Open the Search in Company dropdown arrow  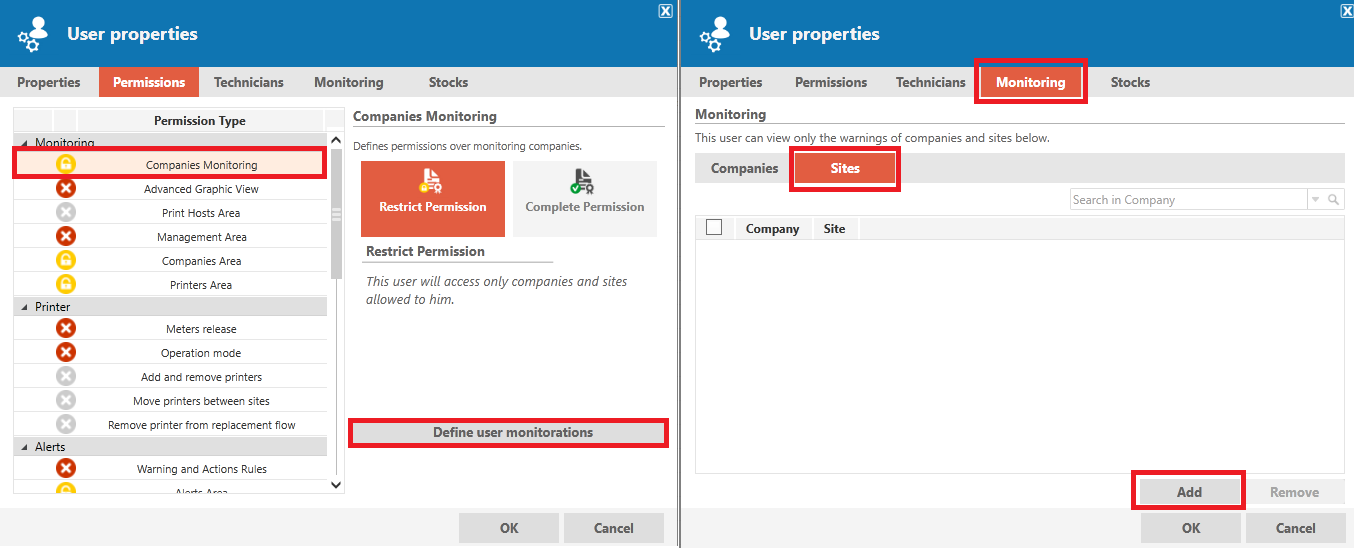tap(1315, 200)
